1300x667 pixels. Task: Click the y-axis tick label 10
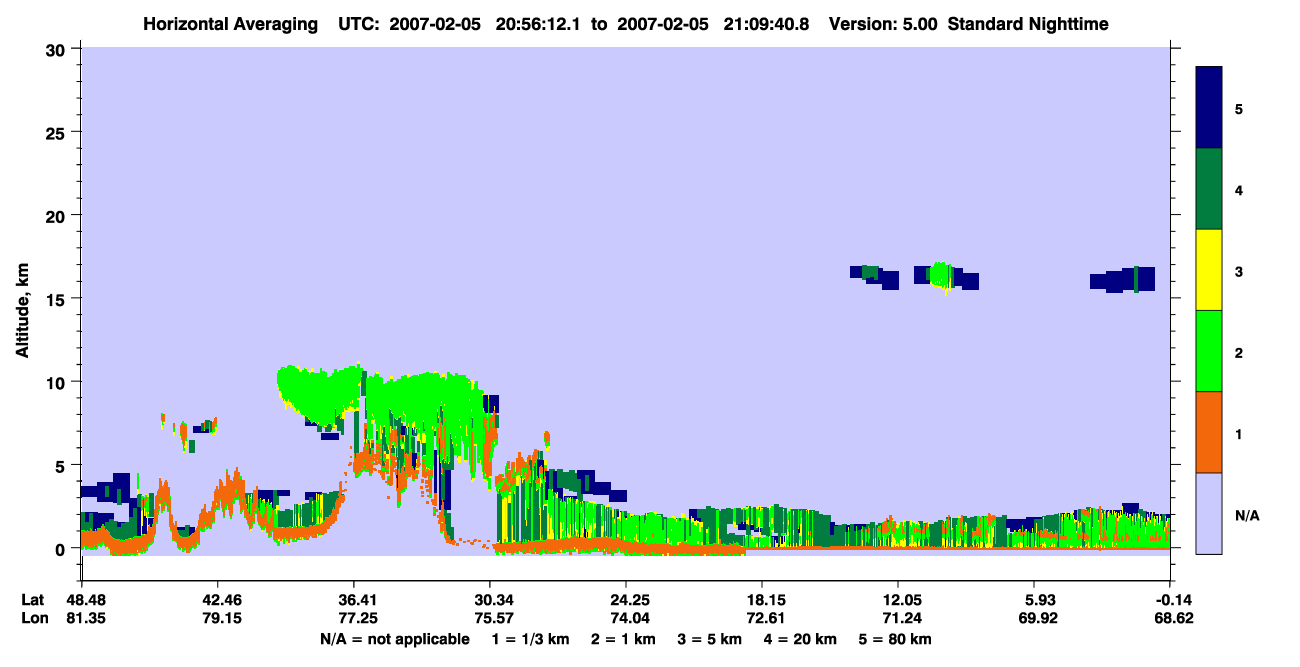pyautogui.click(x=57, y=382)
